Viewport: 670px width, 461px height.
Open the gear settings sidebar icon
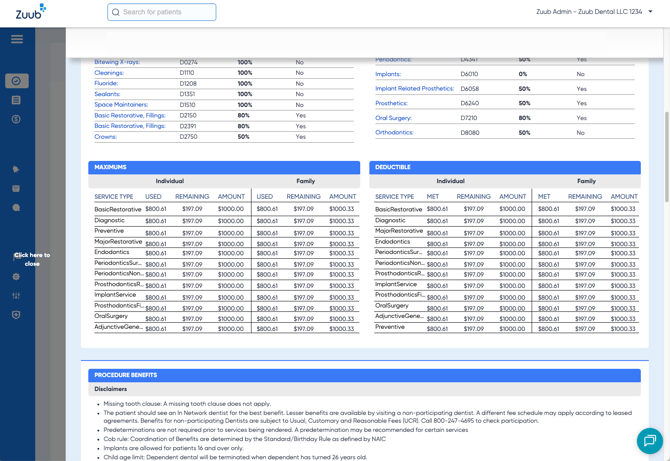coord(16,277)
